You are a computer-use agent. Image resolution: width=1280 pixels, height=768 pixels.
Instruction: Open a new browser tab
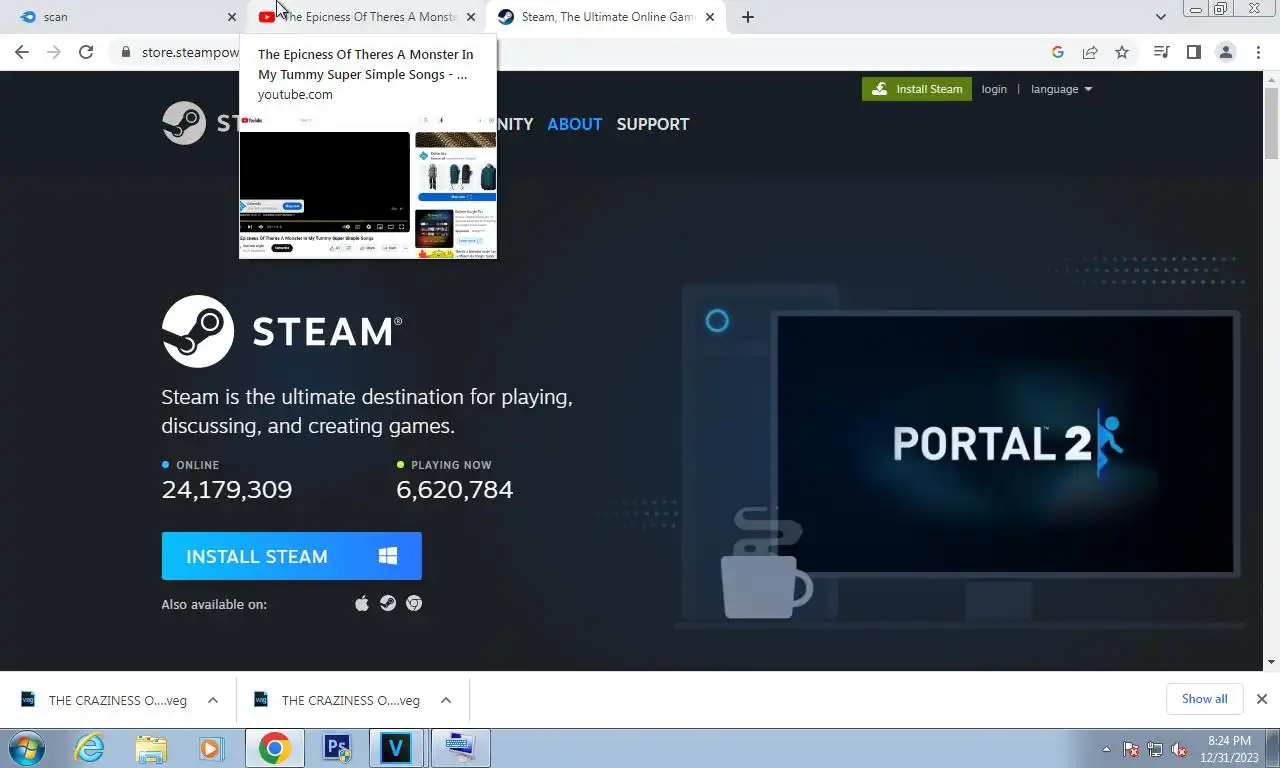pyautogui.click(x=747, y=17)
